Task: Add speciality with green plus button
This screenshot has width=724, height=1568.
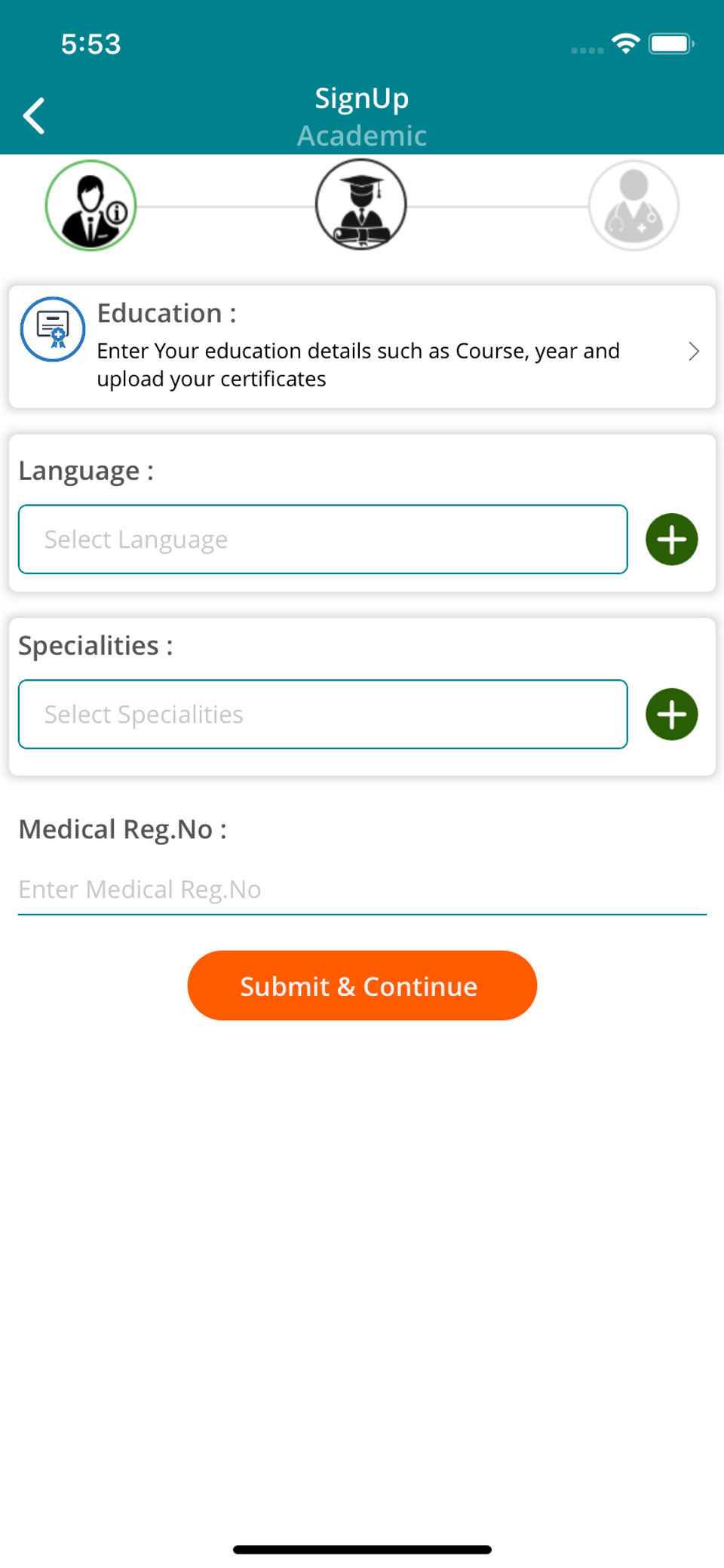Action: [x=671, y=715]
